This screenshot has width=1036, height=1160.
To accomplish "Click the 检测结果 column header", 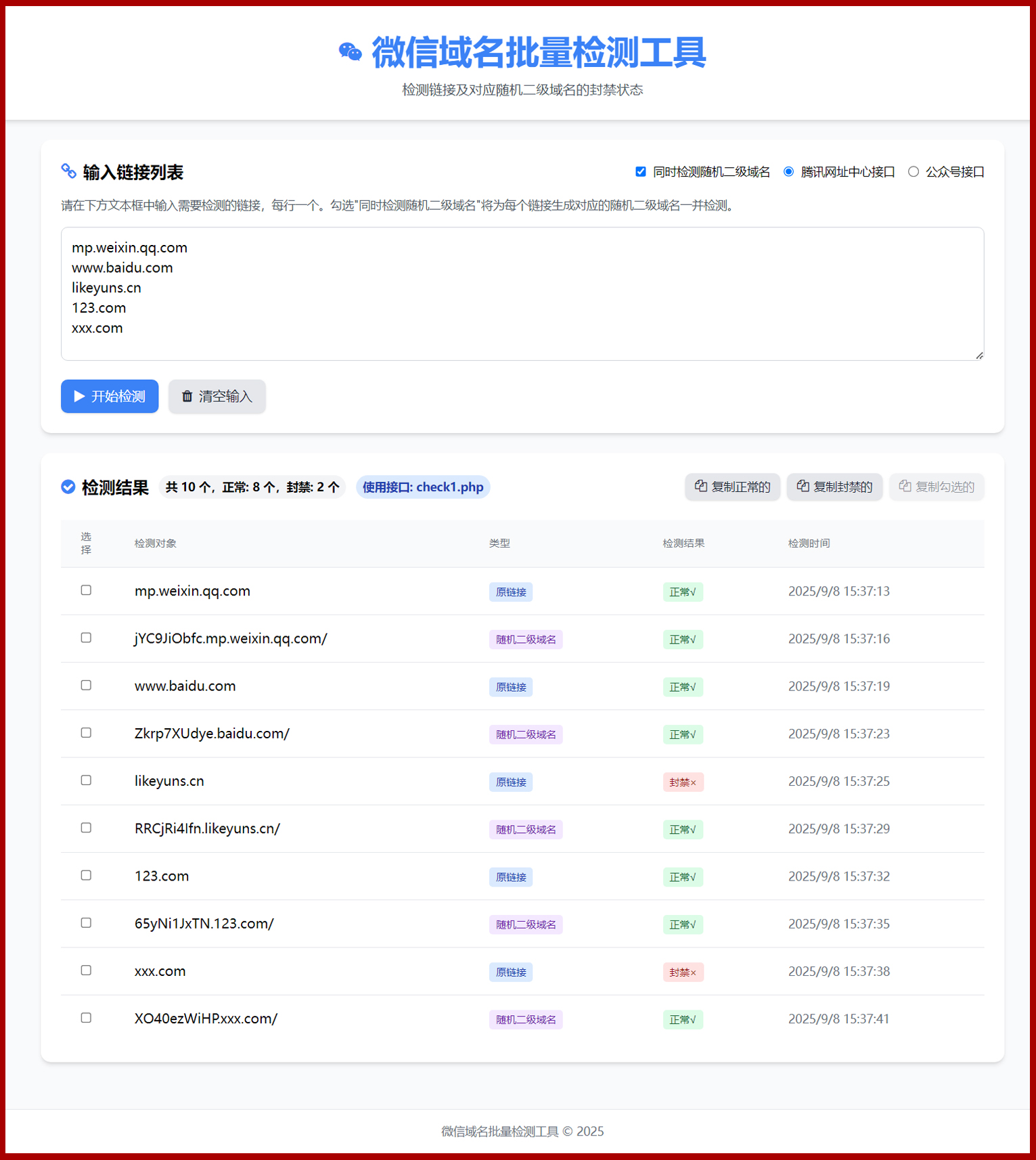I will click(x=683, y=543).
